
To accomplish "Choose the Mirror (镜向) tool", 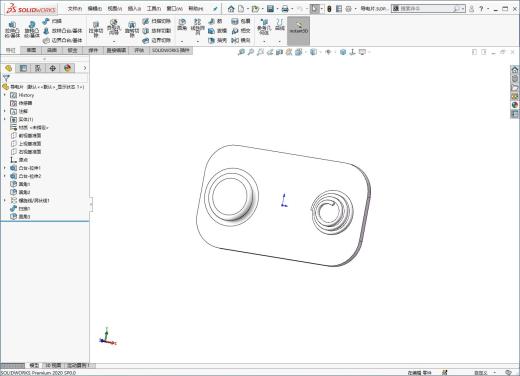I will point(241,40).
